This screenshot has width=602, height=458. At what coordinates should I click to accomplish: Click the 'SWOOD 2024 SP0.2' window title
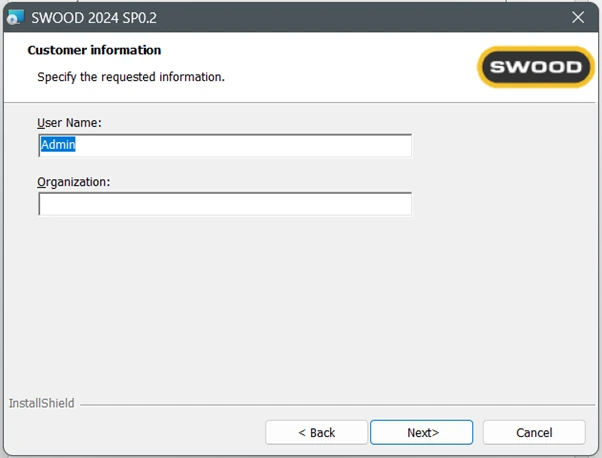[94, 18]
